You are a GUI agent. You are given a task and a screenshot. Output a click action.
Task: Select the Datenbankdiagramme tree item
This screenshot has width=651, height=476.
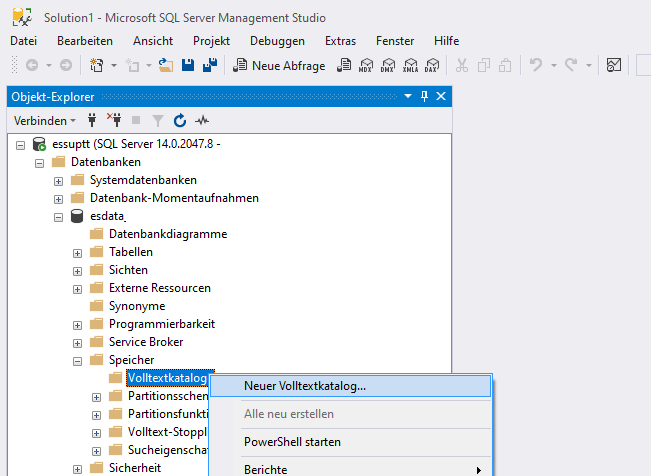coord(168,234)
